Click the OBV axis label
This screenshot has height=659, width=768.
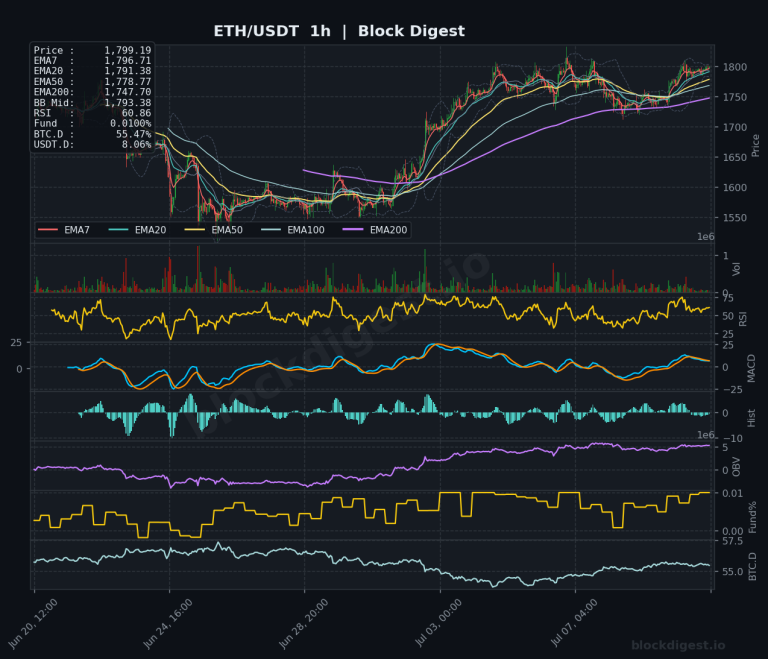click(736, 467)
